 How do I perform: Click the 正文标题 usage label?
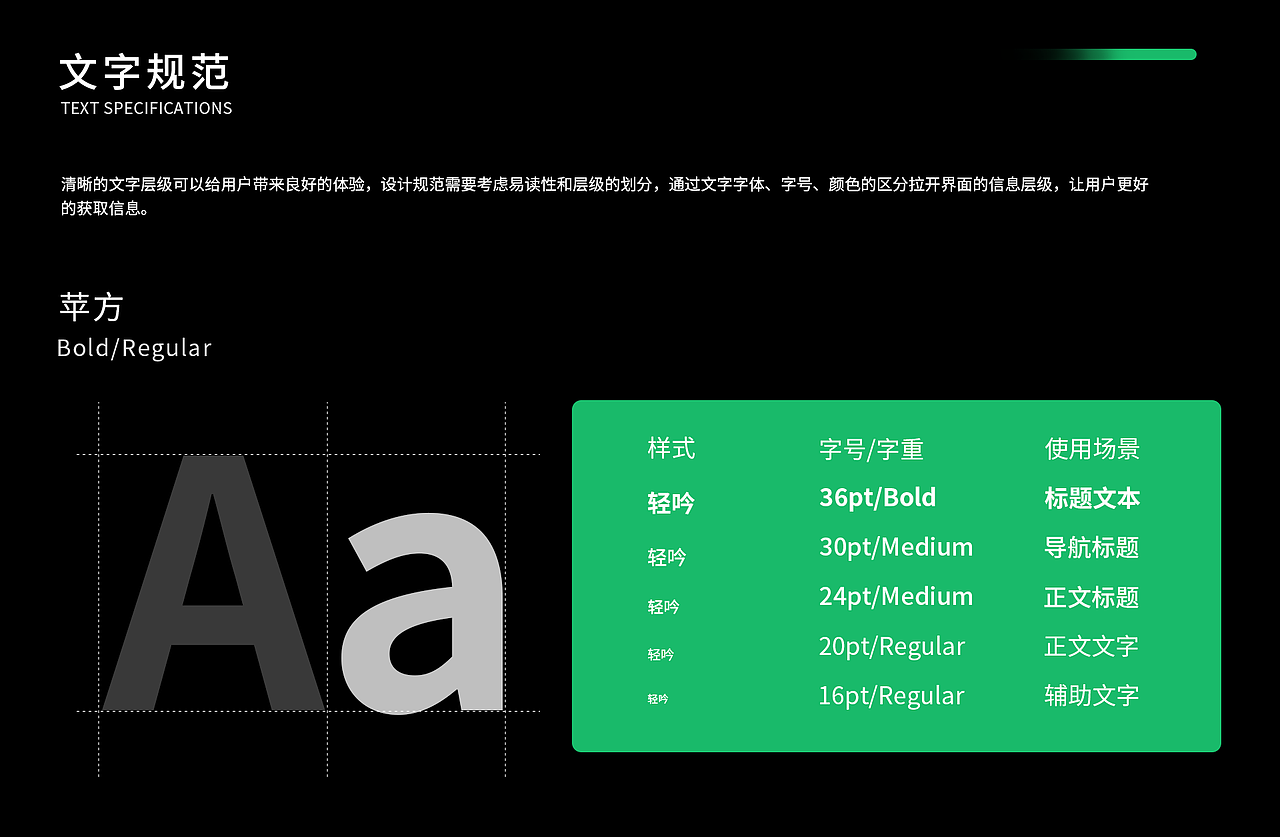[1092, 597]
